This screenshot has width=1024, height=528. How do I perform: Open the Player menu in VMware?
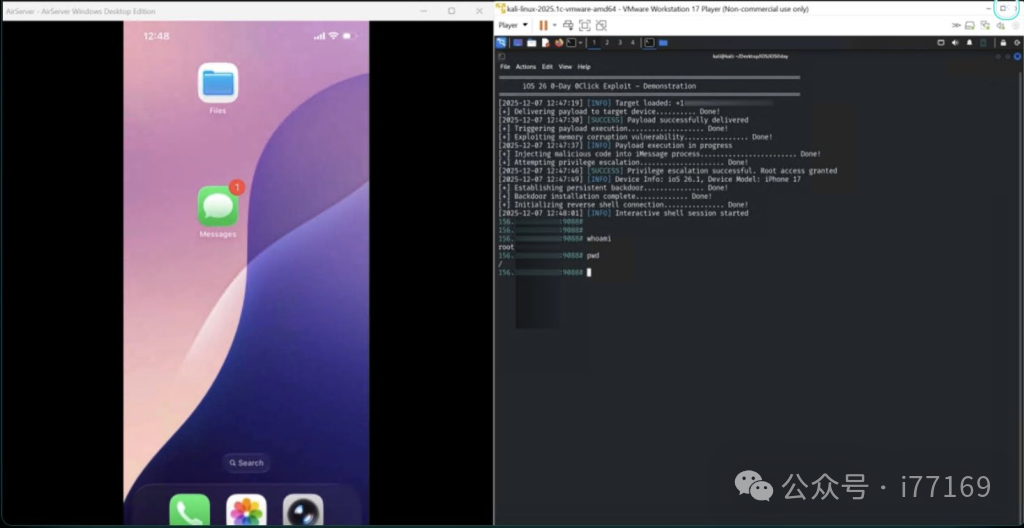point(513,25)
